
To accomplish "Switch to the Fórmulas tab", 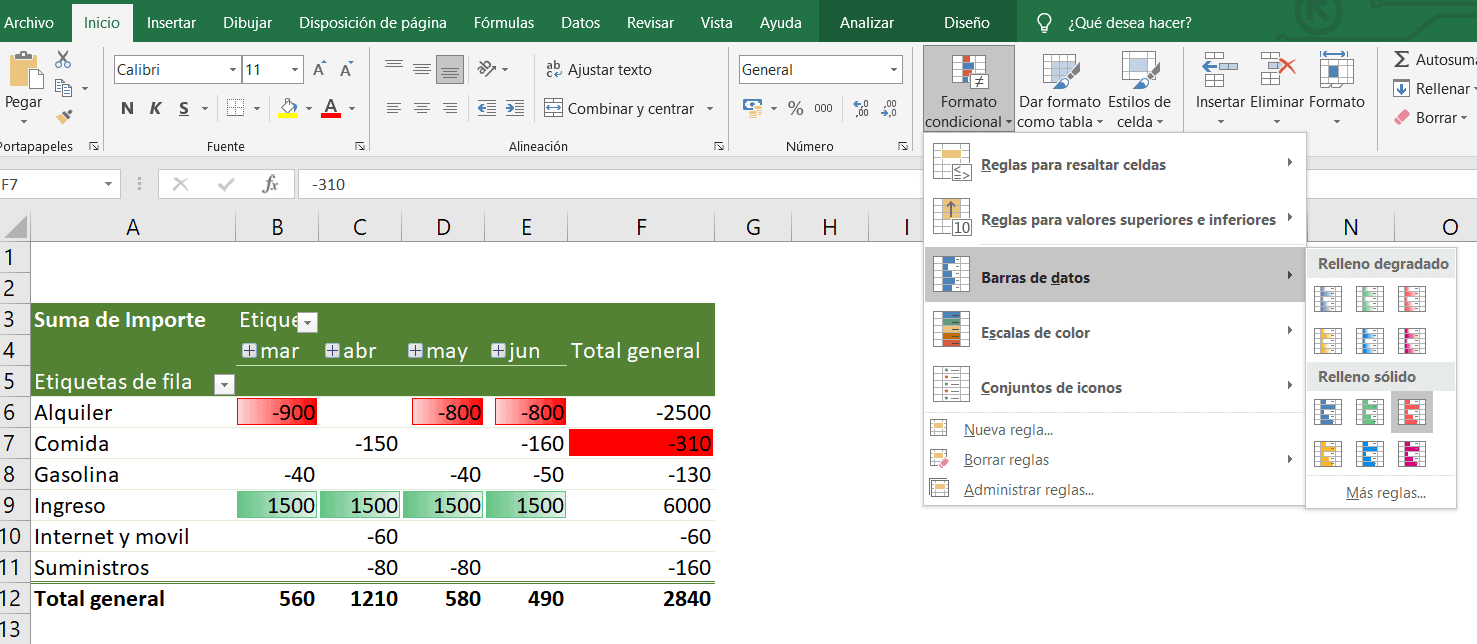I will [x=504, y=22].
